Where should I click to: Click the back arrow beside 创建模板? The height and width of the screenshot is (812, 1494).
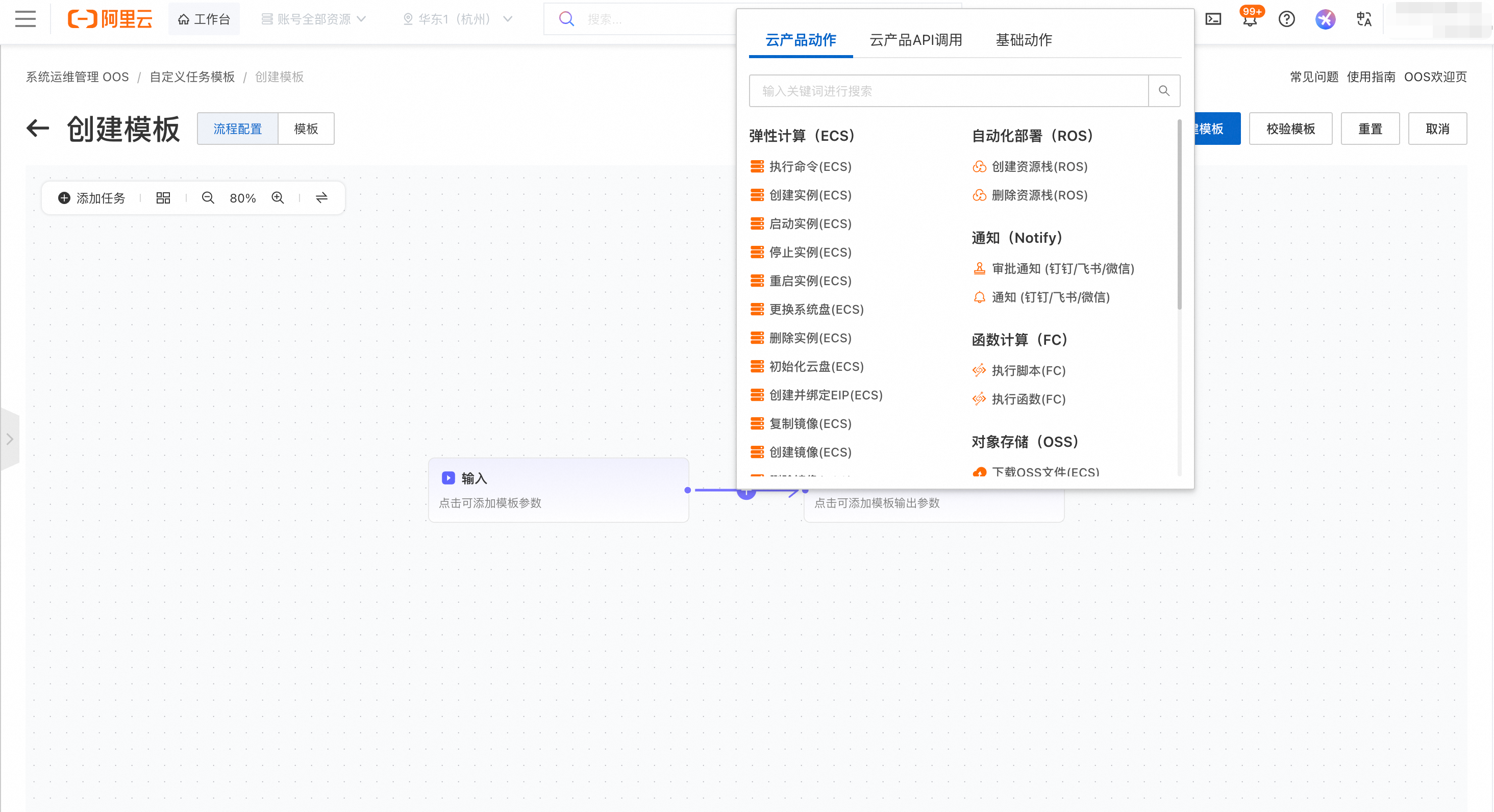pyautogui.click(x=38, y=128)
